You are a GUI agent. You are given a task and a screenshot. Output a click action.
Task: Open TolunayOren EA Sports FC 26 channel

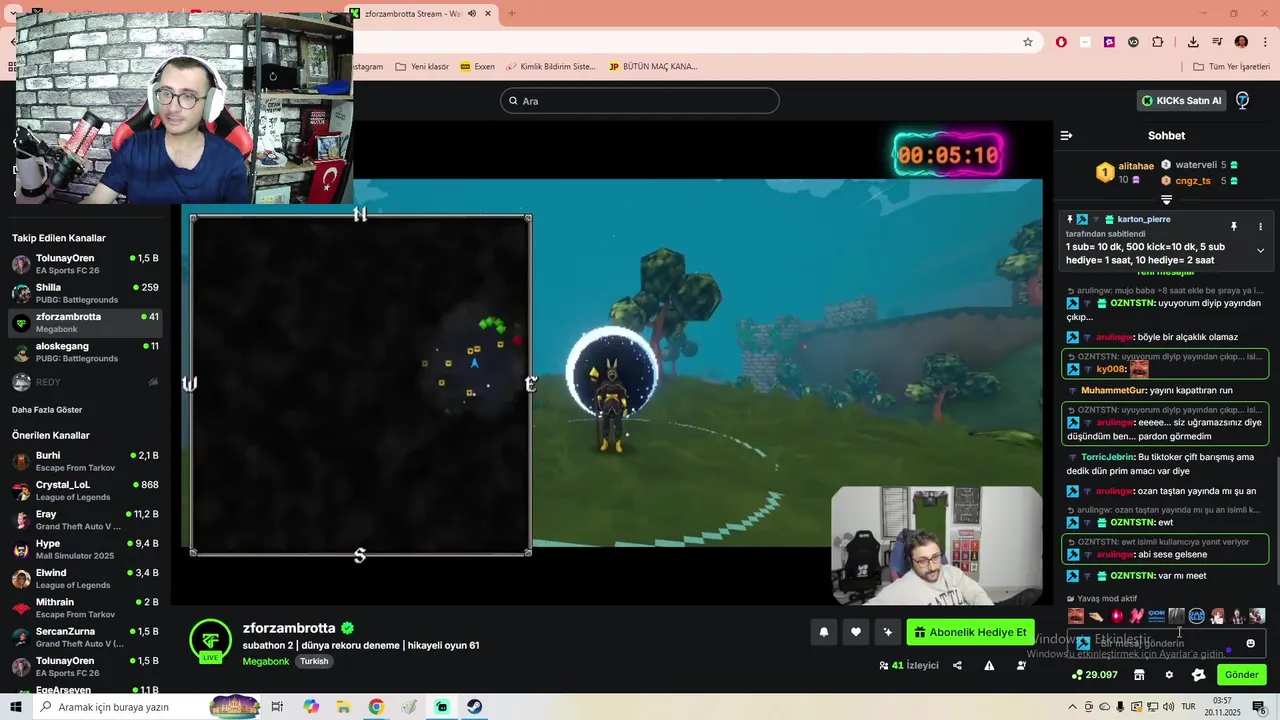pos(86,264)
